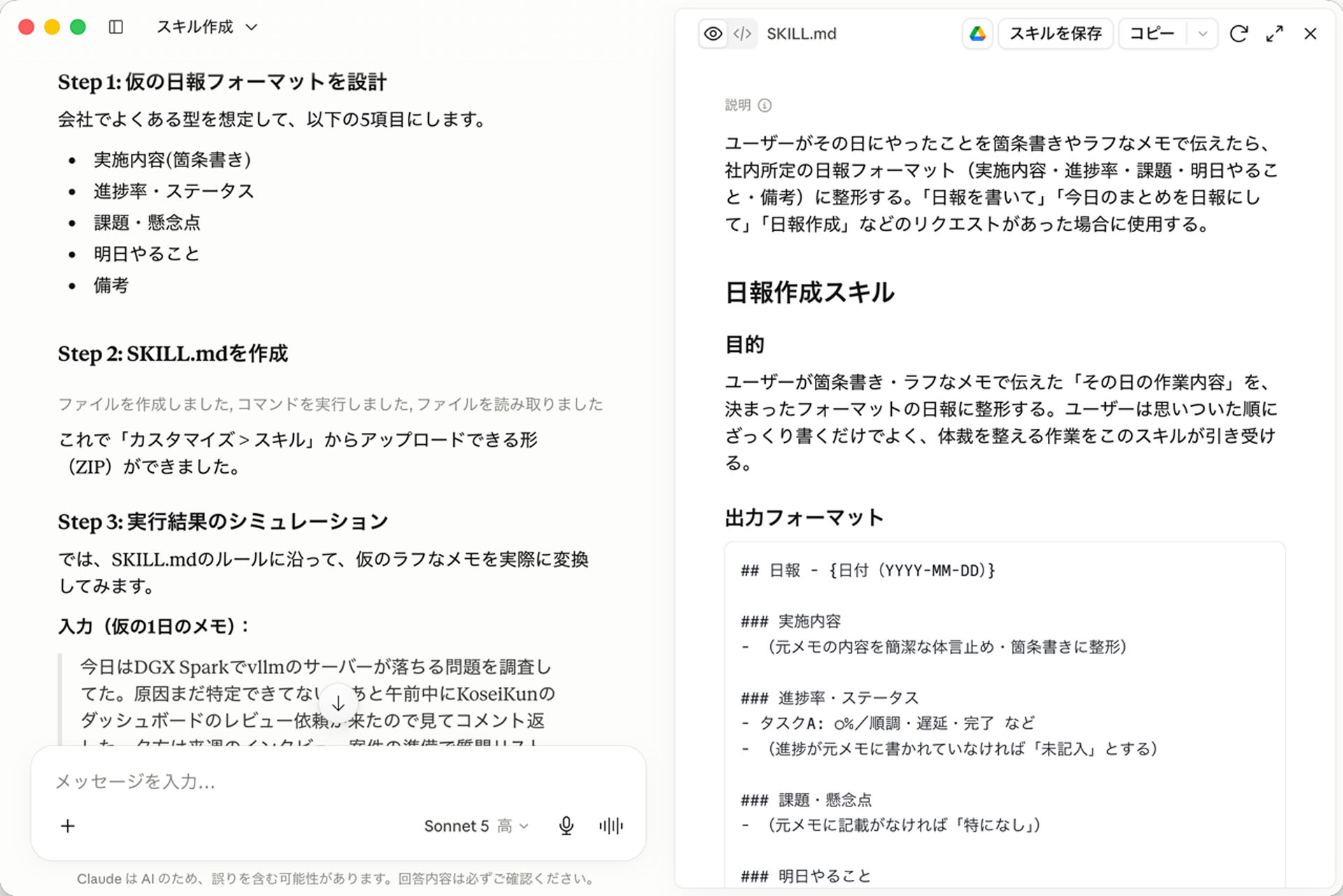Viewport: 1343px width, 896px height.
Task: Click the Step 3: 実行結果のシミュレーション heading
Action: tap(222, 521)
